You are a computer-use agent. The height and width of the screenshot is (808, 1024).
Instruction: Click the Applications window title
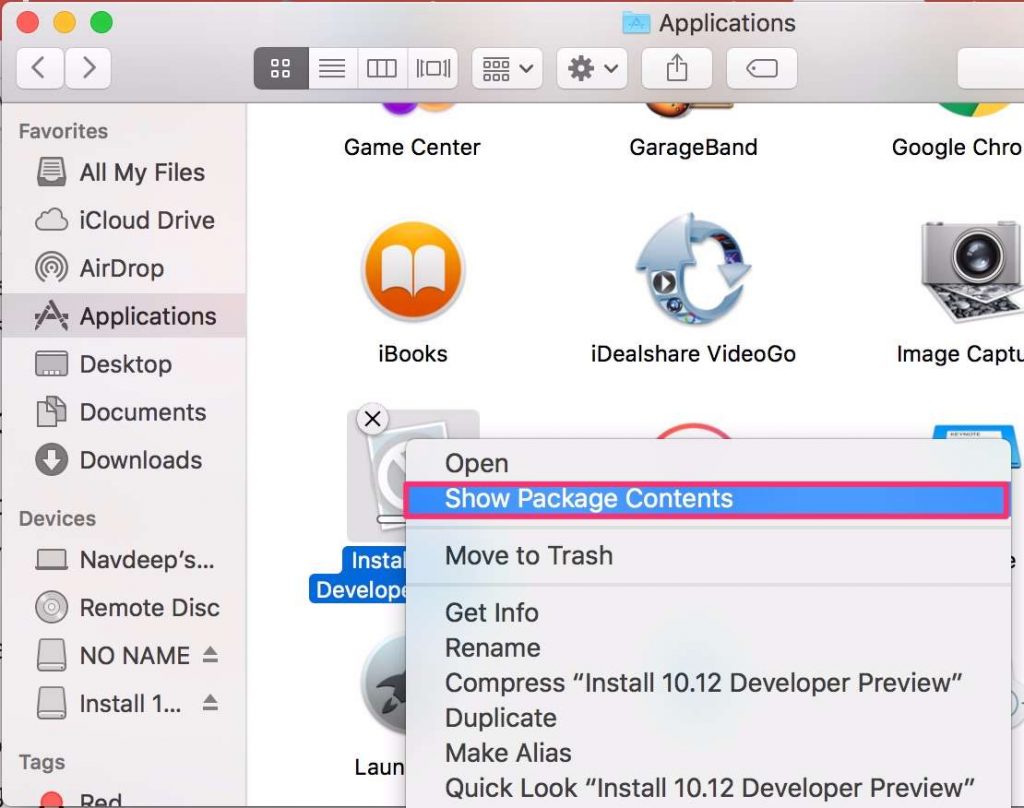click(x=727, y=24)
